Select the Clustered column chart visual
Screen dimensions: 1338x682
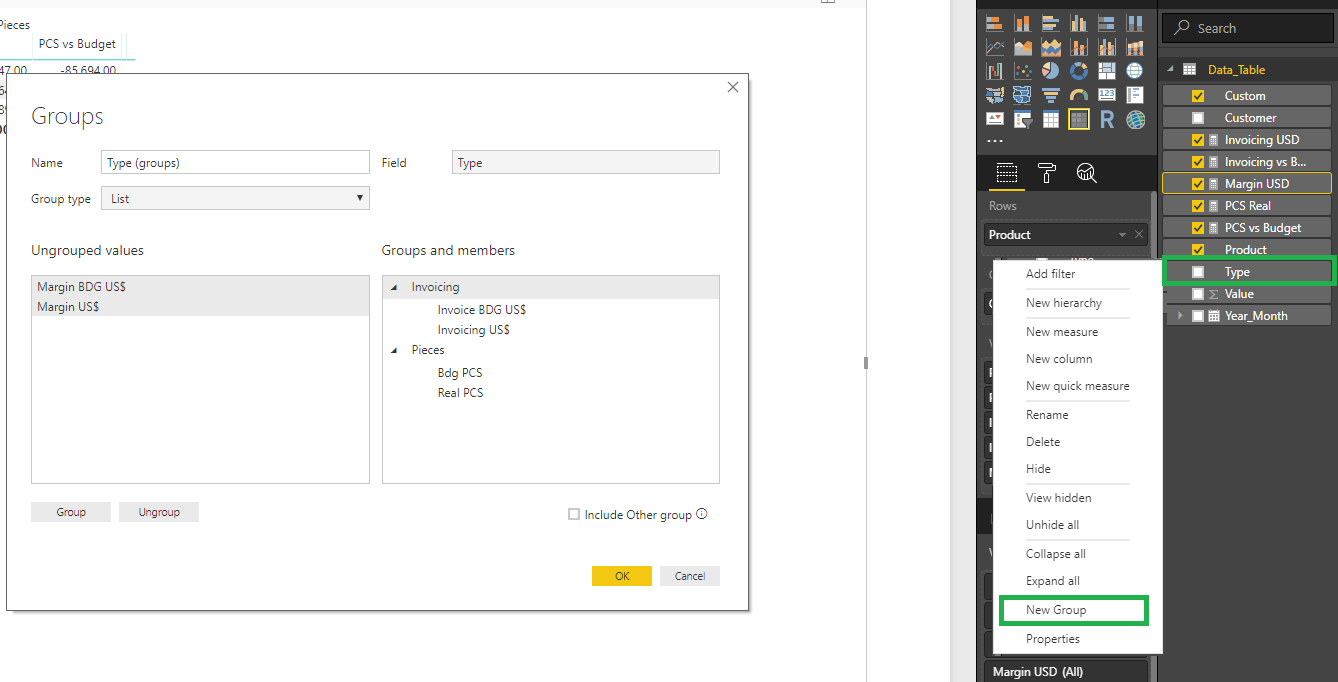pos(1079,23)
